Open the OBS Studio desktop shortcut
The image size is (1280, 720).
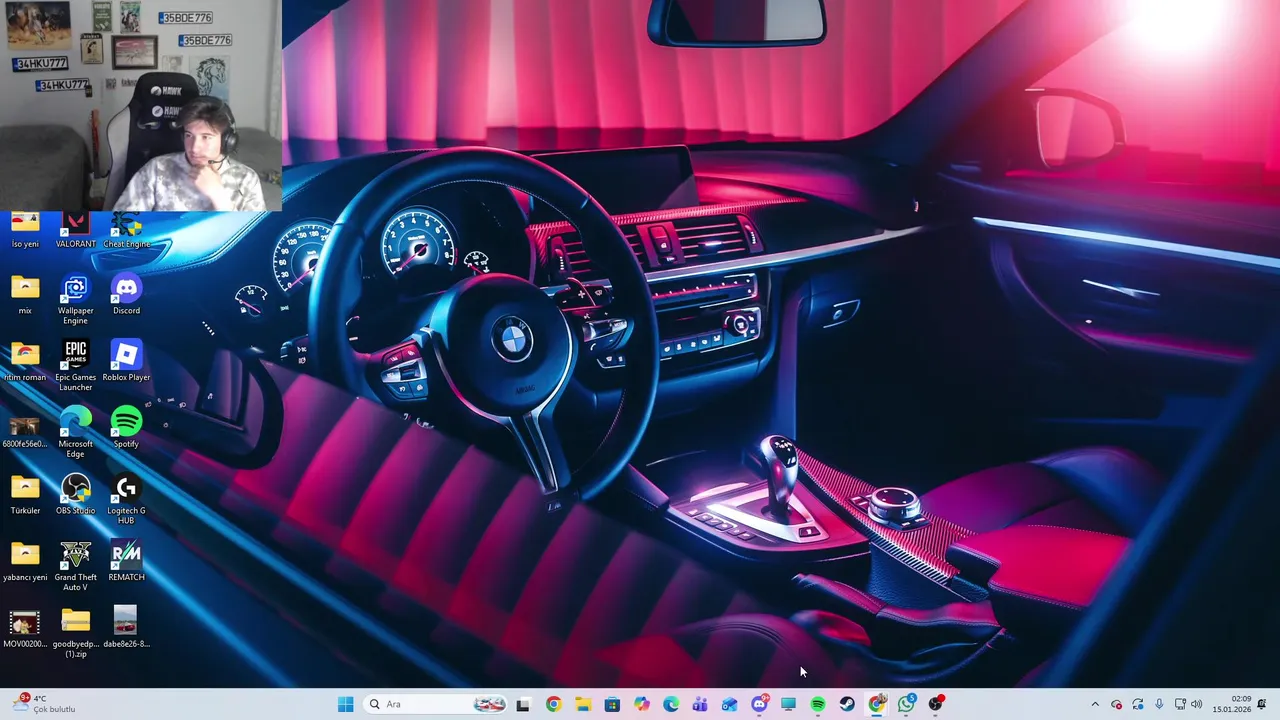pyautogui.click(x=75, y=495)
